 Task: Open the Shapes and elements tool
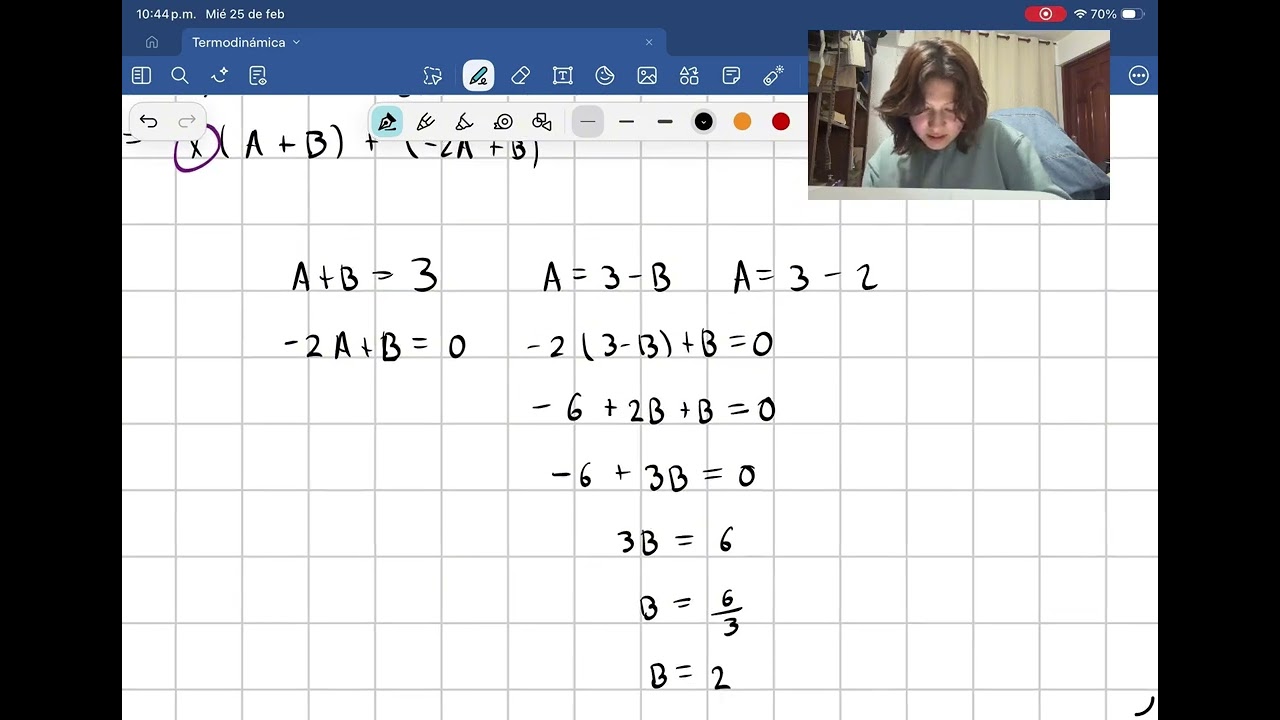pos(689,76)
